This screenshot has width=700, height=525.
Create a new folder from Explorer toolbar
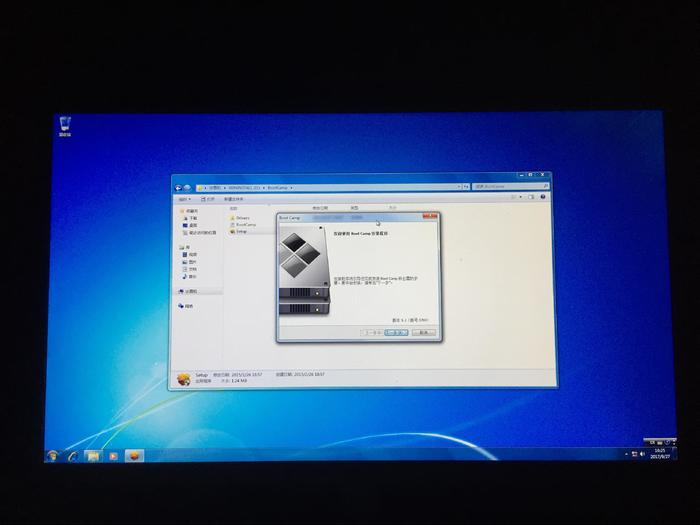[233, 199]
